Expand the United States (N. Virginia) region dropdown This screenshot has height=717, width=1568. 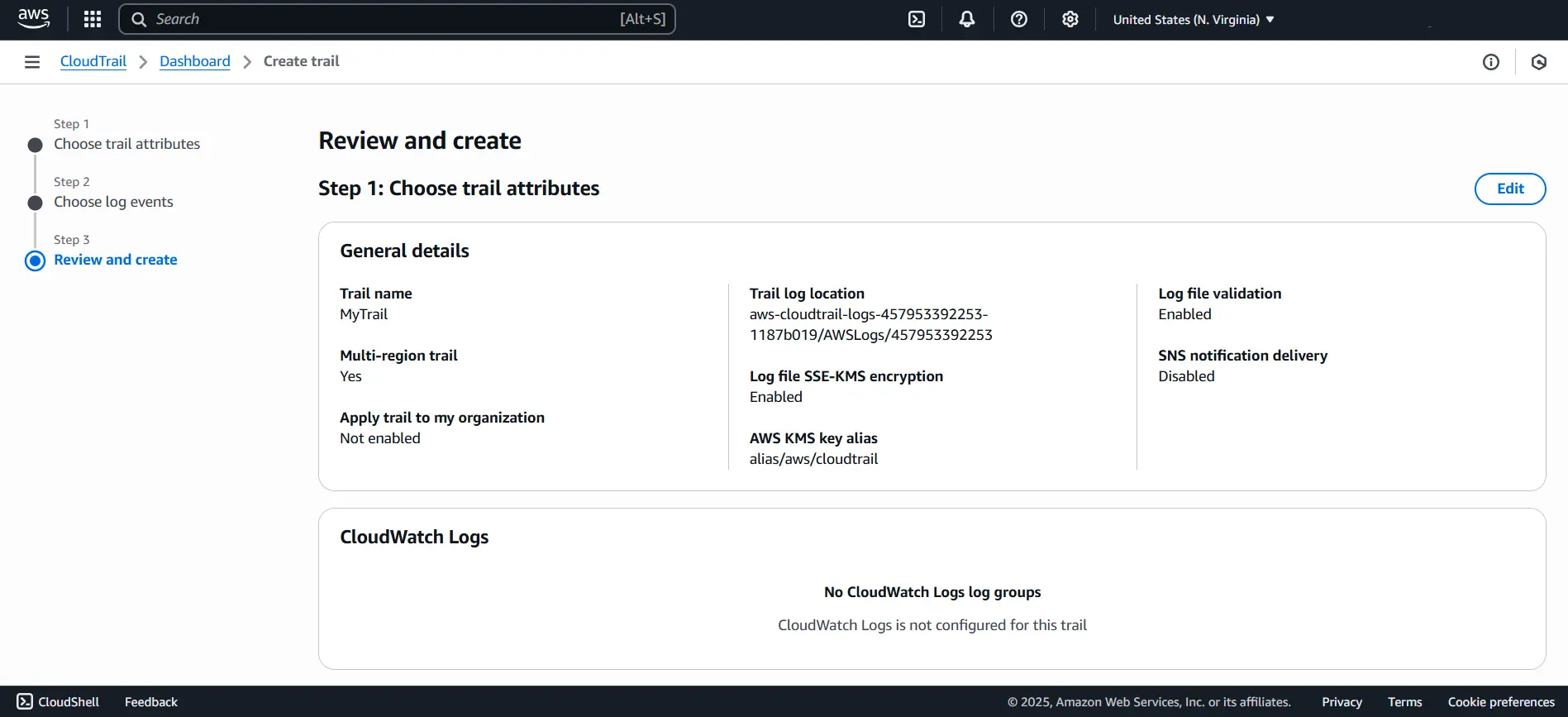(x=1193, y=20)
